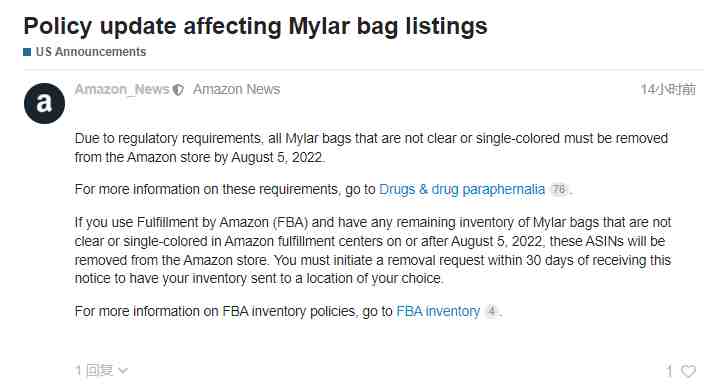
Task: Click the 4 click-count badge after FBA inventory
Action: pyautogui.click(x=491, y=311)
